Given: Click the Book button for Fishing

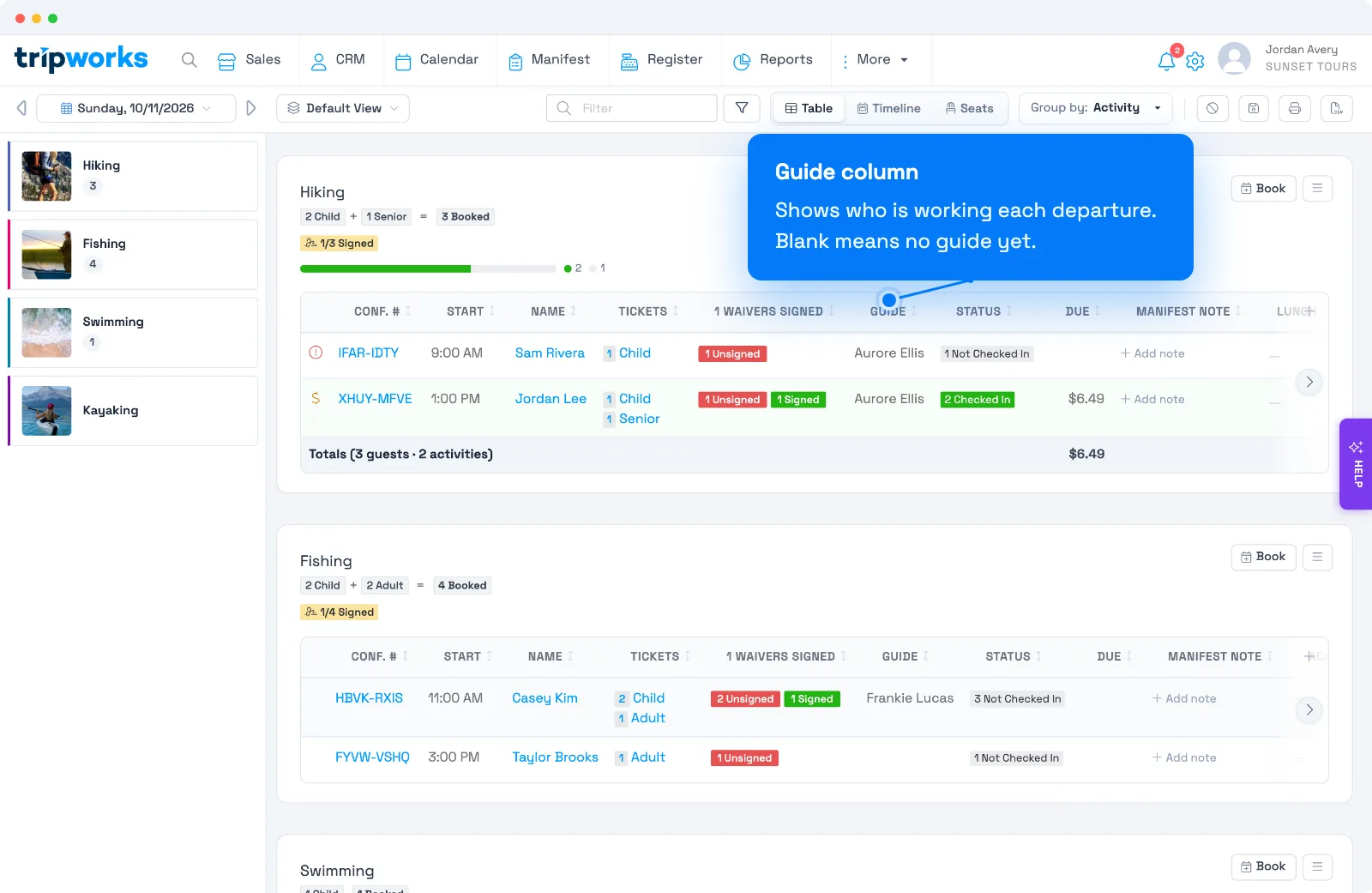Looking at the screenshot, I should tap(1263, 557).
